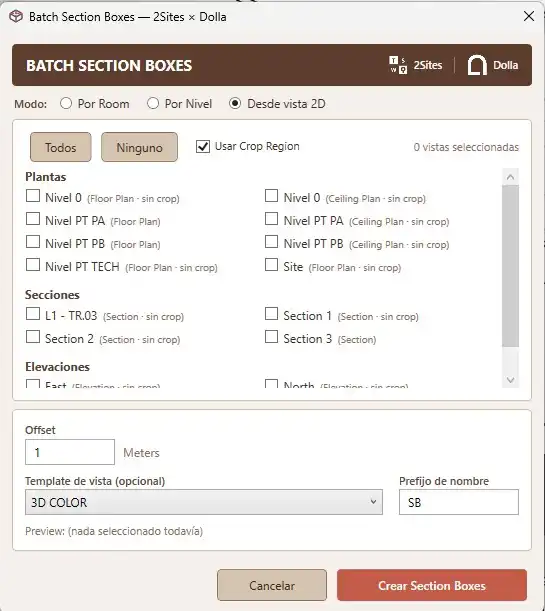Click the Ninguno button
Screen dimensions: 545x611
139,147
